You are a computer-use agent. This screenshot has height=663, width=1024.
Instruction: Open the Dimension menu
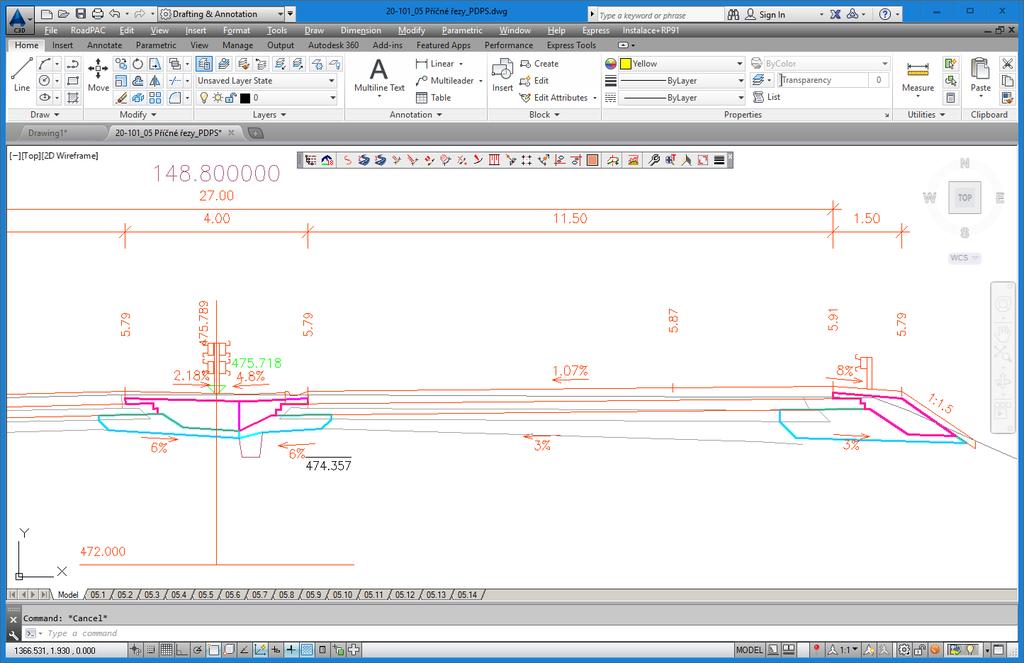pyautogui.click(x=360, y=31)
